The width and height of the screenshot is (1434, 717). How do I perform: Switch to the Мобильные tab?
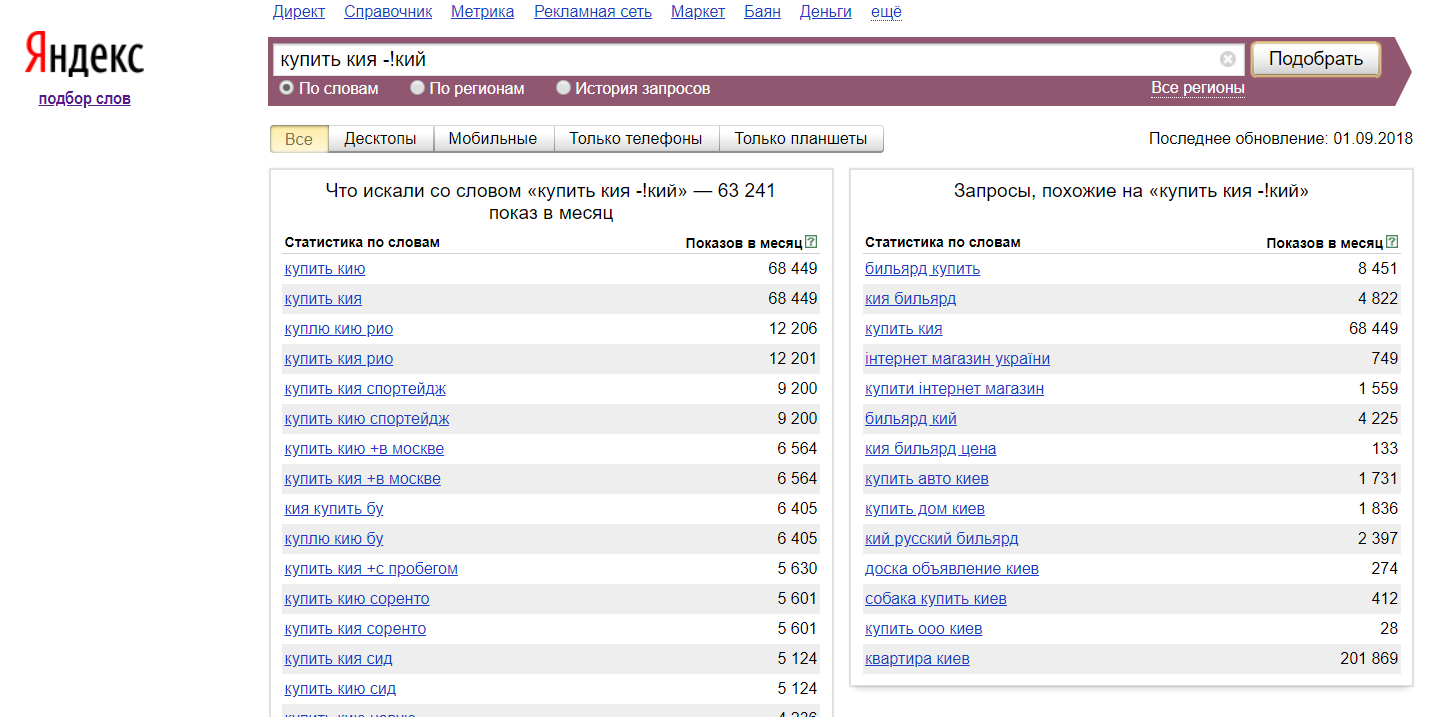point(493,139)
